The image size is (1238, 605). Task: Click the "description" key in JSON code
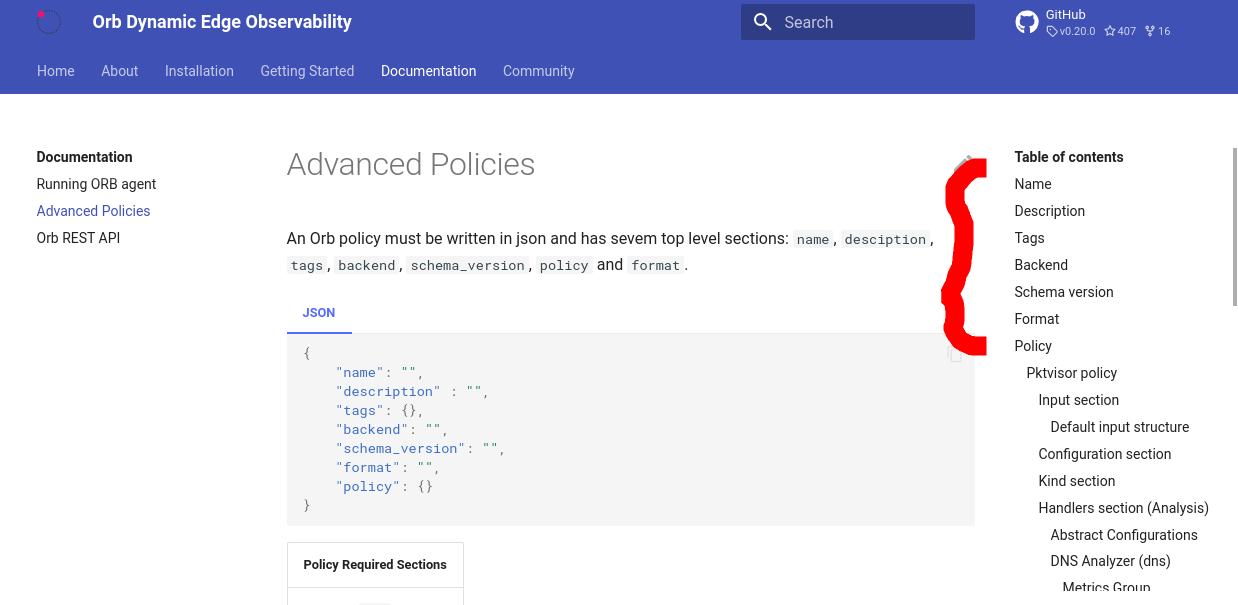[x=389, y=392]
